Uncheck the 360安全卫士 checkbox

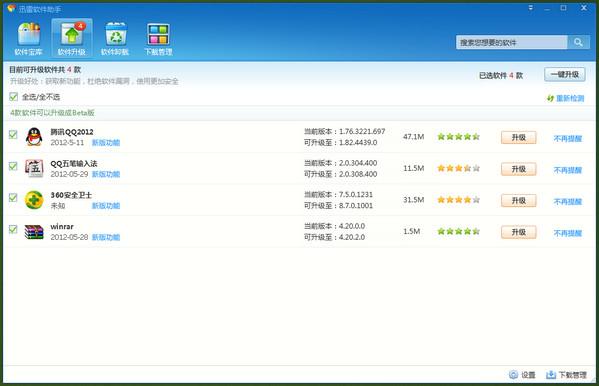coord(13,198)
